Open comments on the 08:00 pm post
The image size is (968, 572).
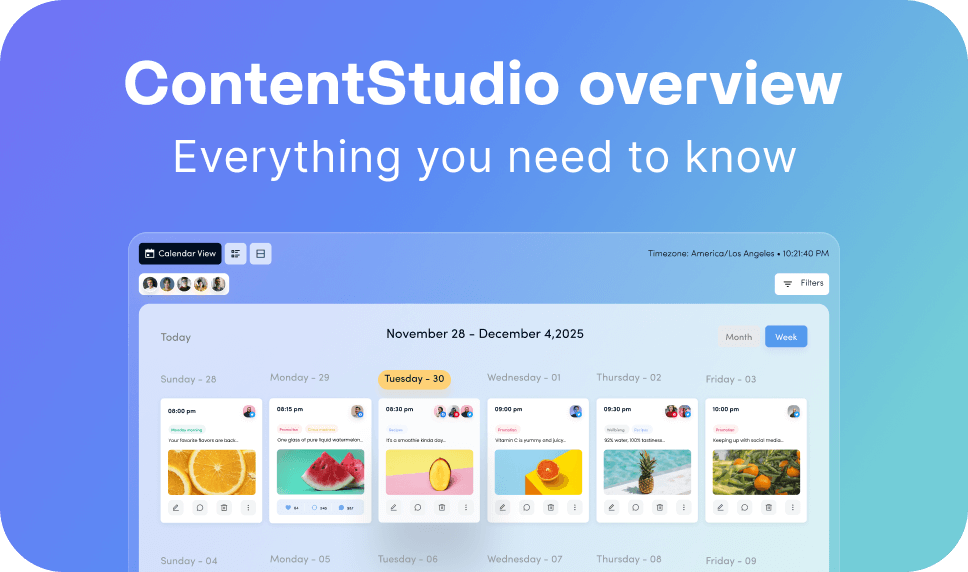(200, 508)
